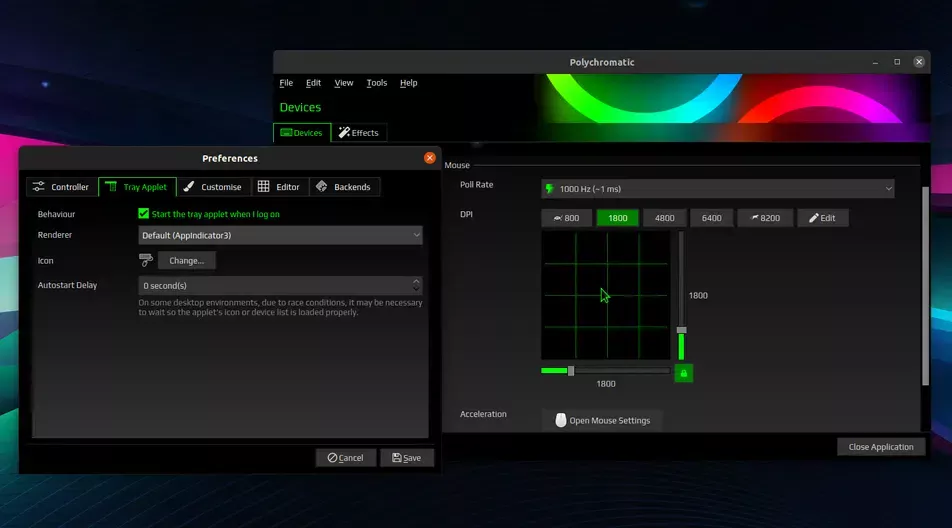This screenshot has width=952, height=528.
Task: Click the horizontal DPI slider handle
Action: coord(571,370)
